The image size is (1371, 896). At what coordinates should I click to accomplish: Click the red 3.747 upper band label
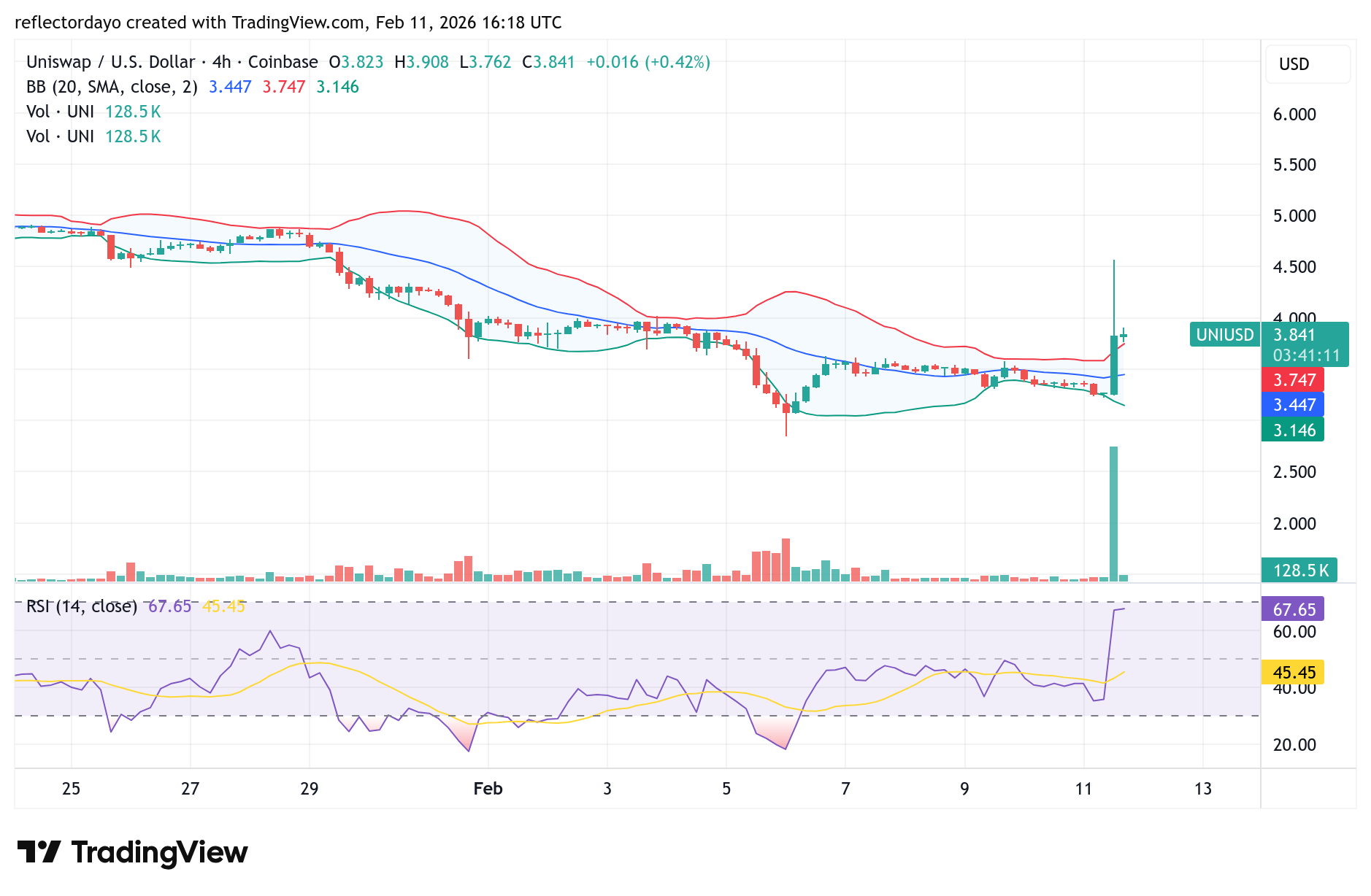click(x=1293, y=379)
